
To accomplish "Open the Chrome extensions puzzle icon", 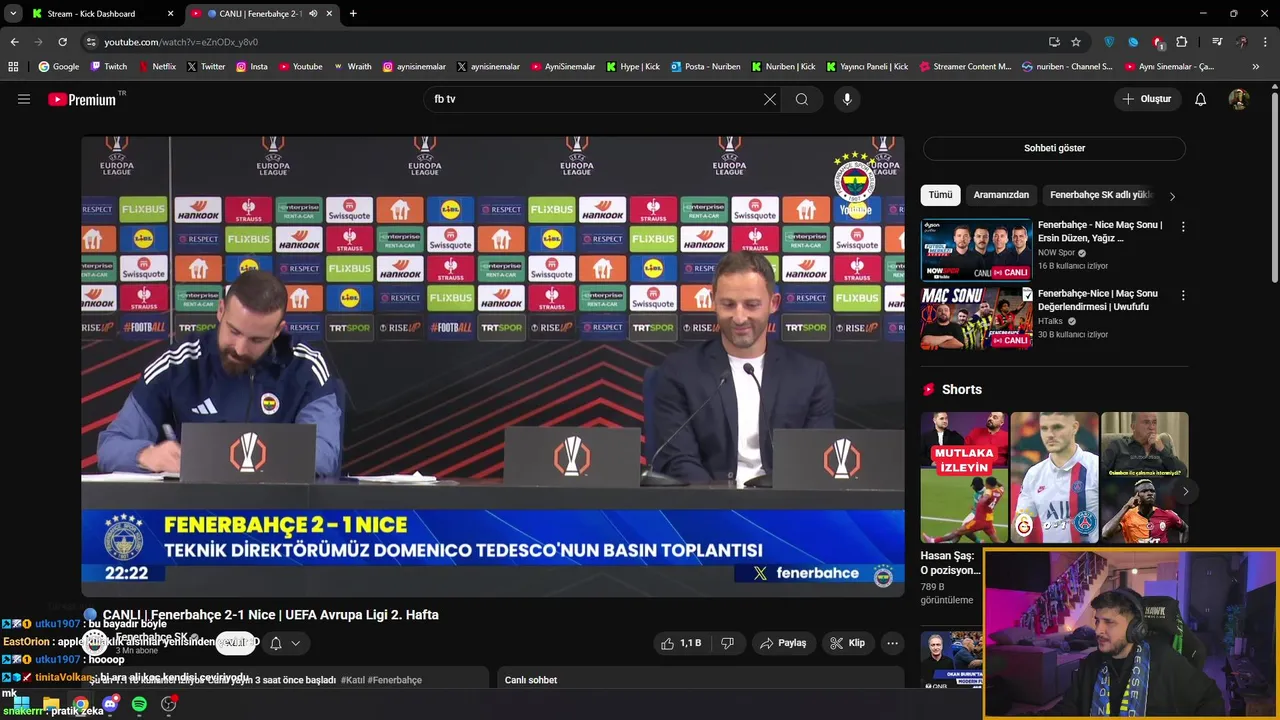I will point(1182,42).
